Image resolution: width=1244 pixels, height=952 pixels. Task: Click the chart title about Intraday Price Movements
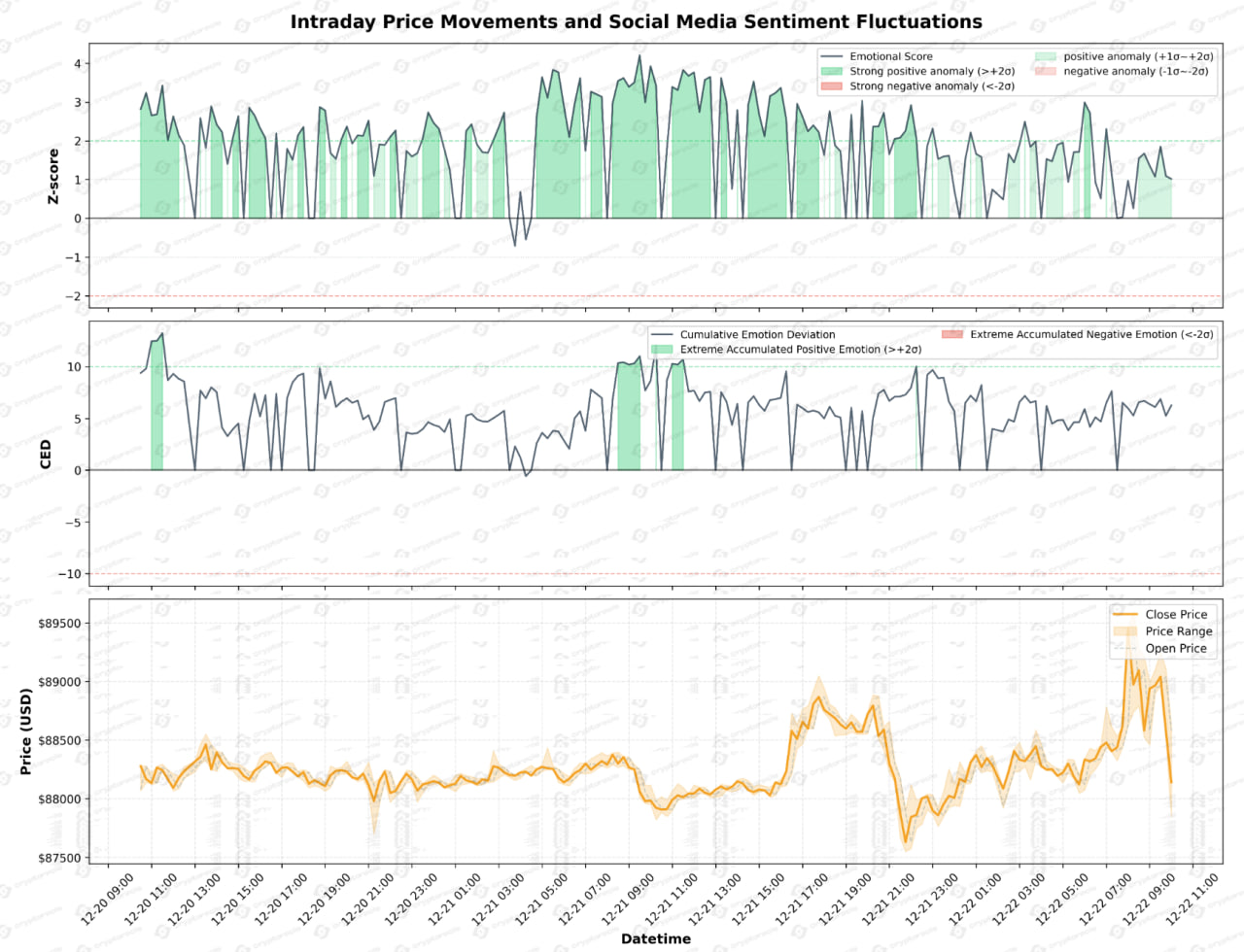(x=636, y=21)
